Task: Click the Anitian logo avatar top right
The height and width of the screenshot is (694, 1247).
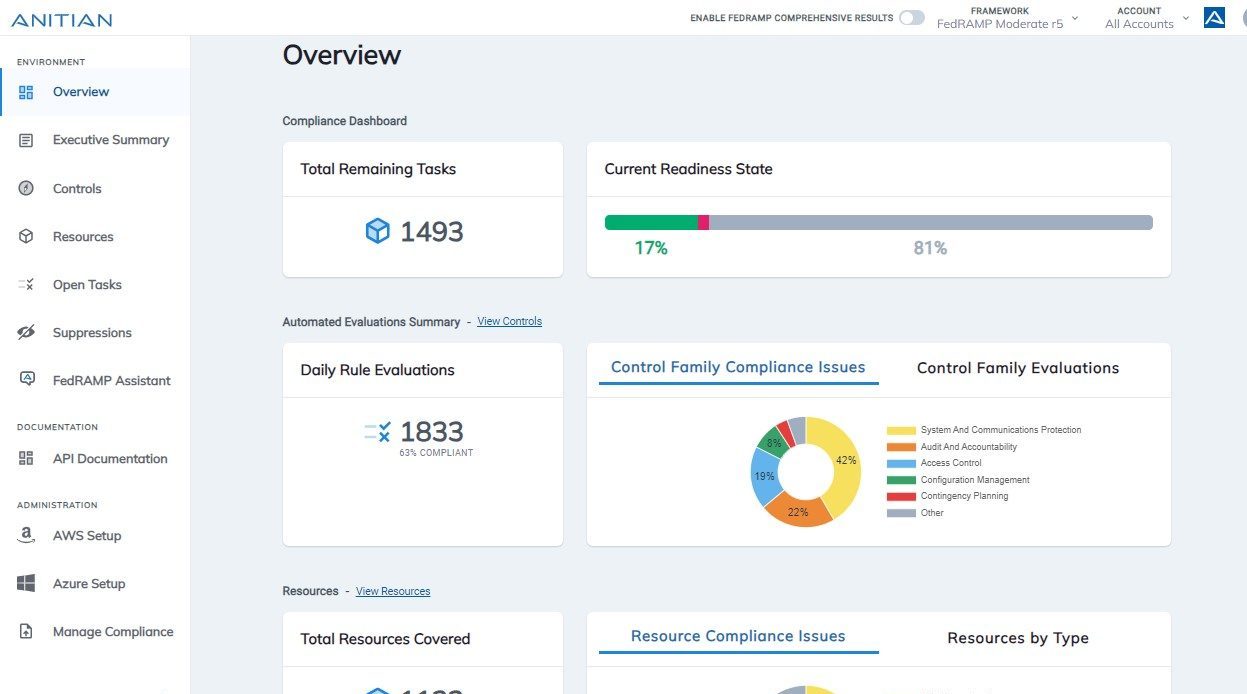Action: coord(1214,17)
